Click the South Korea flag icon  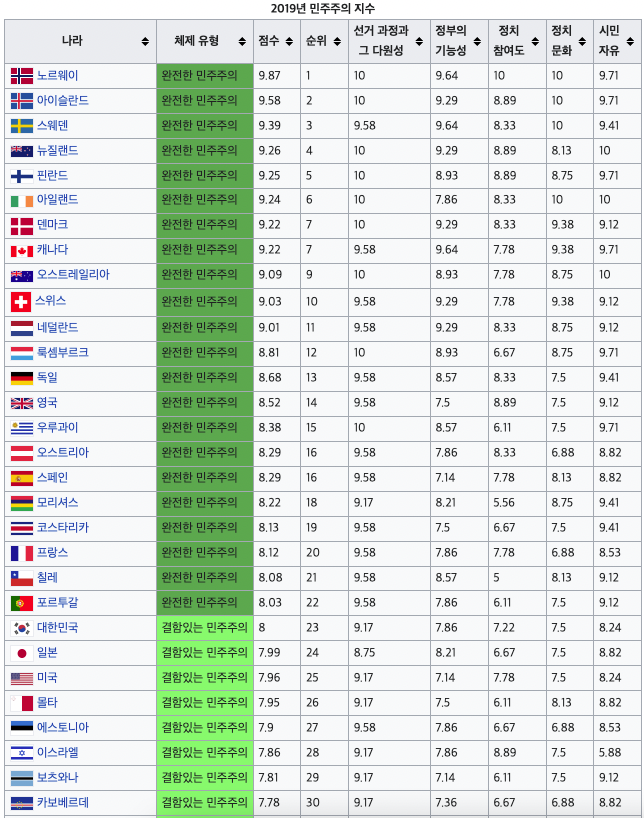click(x=21, y=629)
